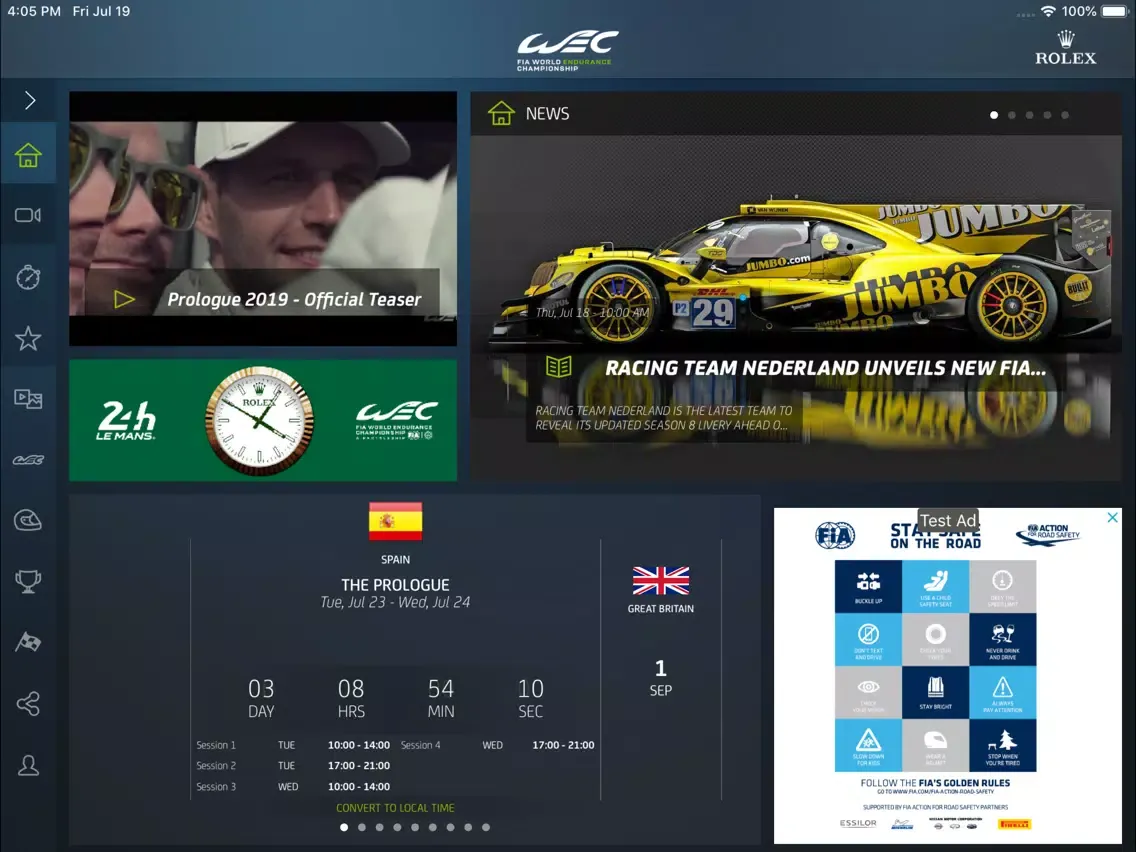The image size is (1136, 852).
Task: Tap the FIA WEC header logo
Action: pos(567,51)
